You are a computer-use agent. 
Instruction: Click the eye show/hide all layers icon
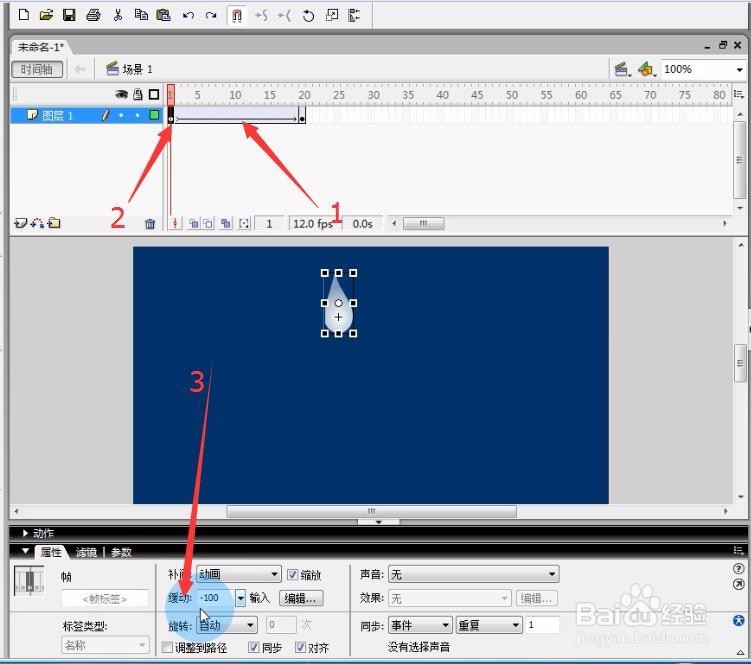[x=122, y=94]
